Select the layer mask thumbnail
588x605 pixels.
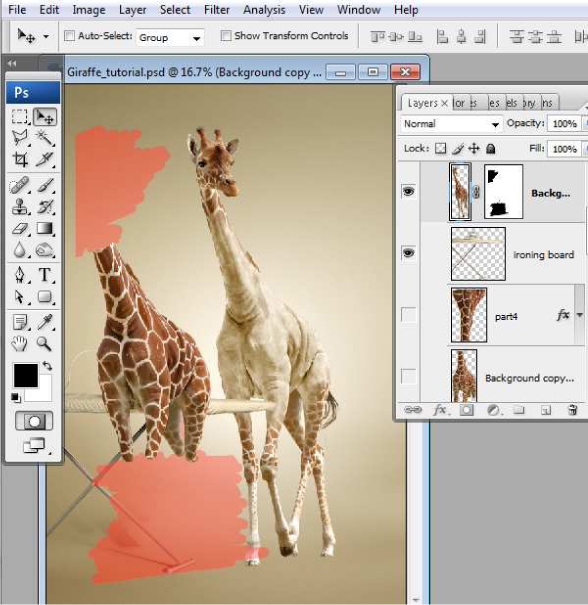tap(504, 192)
